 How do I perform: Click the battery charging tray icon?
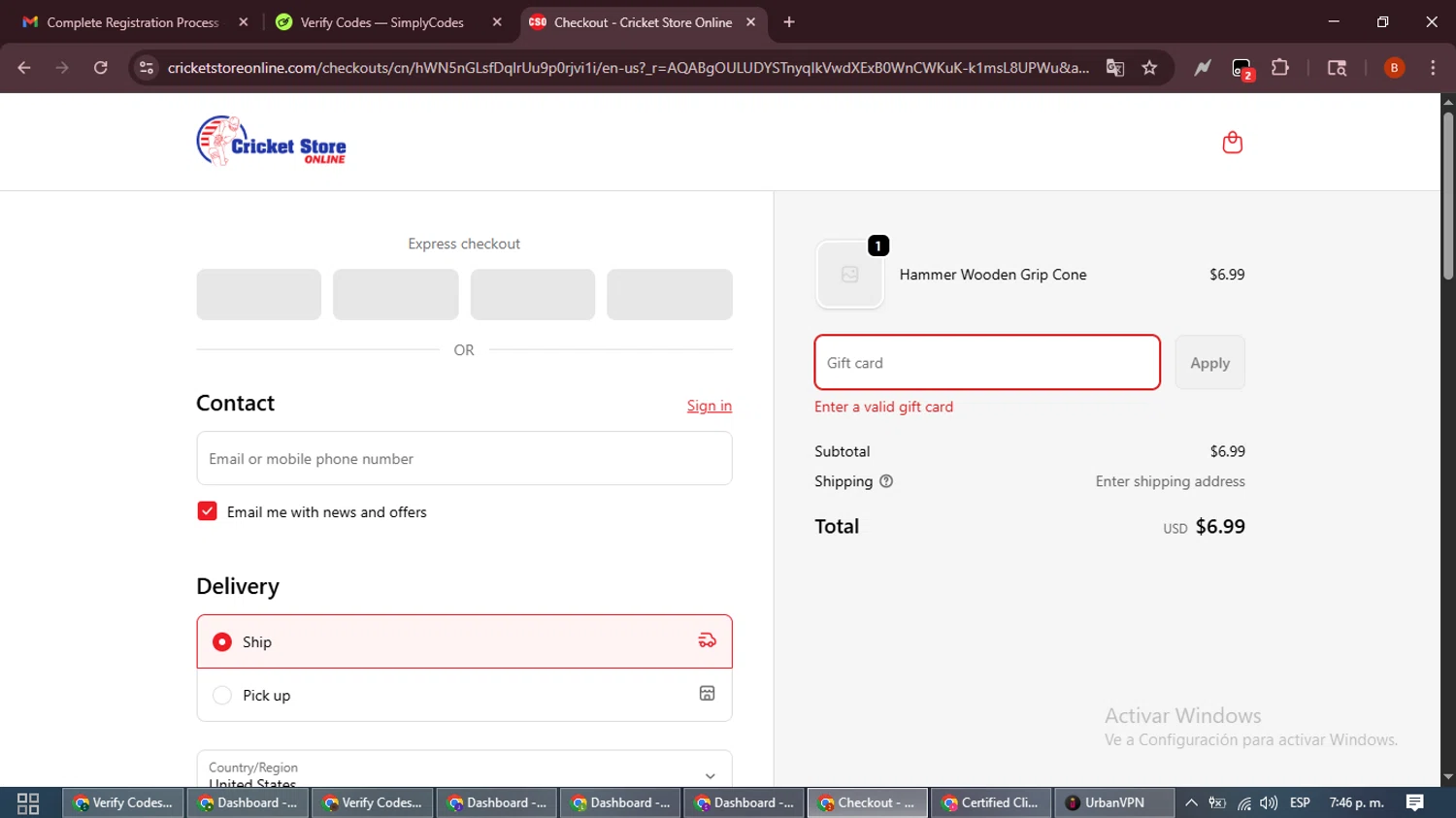click(x=1217, y=802)
